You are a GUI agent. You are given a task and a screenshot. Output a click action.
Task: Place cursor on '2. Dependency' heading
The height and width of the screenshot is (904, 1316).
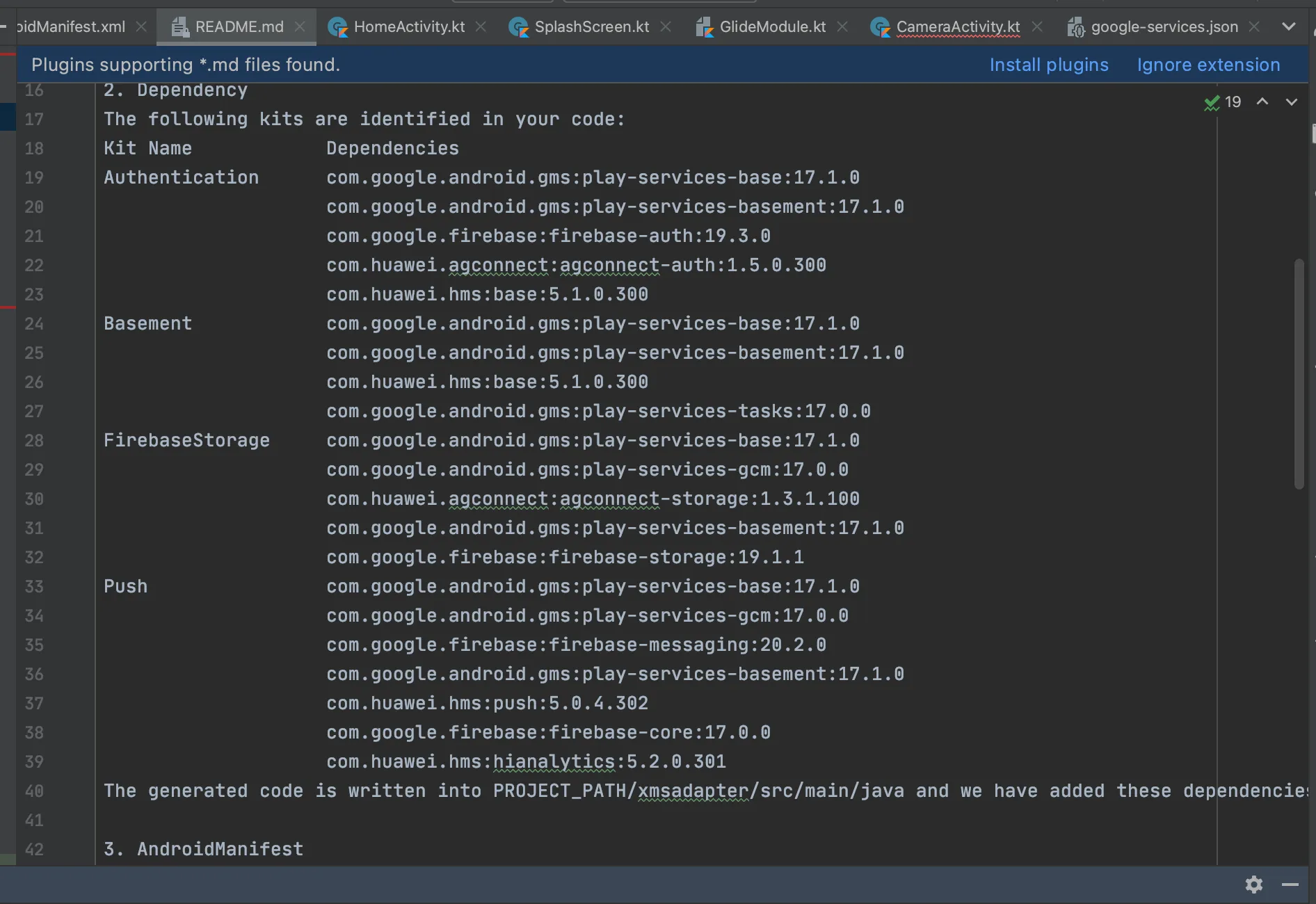point(175,90)
